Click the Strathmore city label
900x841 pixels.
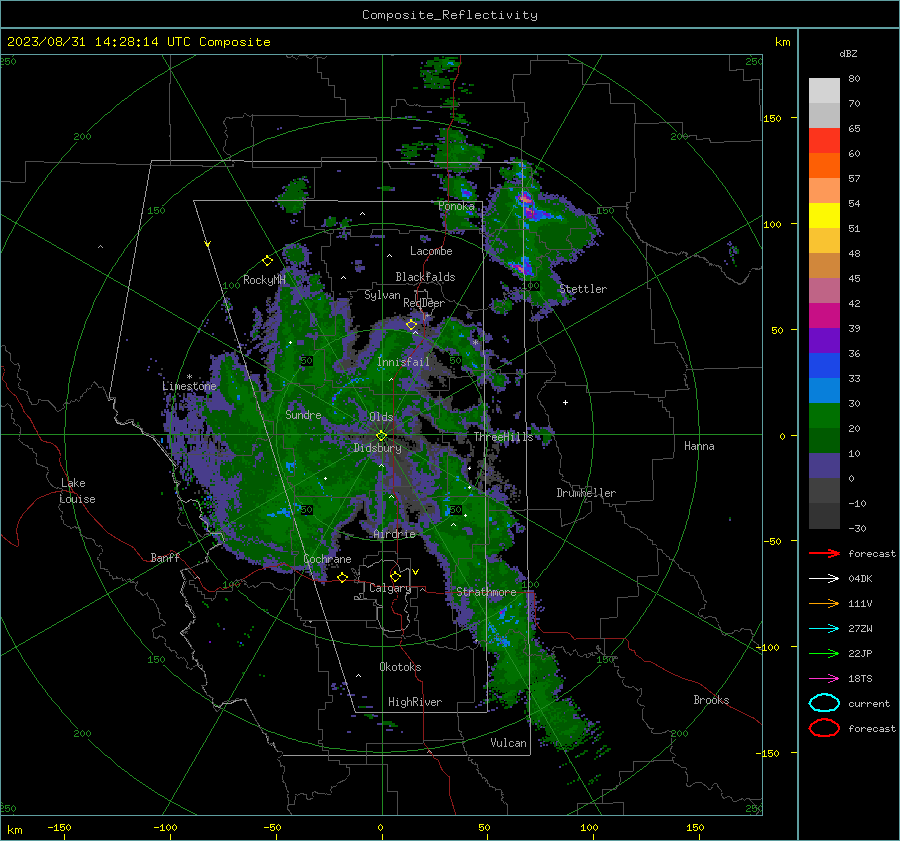(x=486, y=592)
